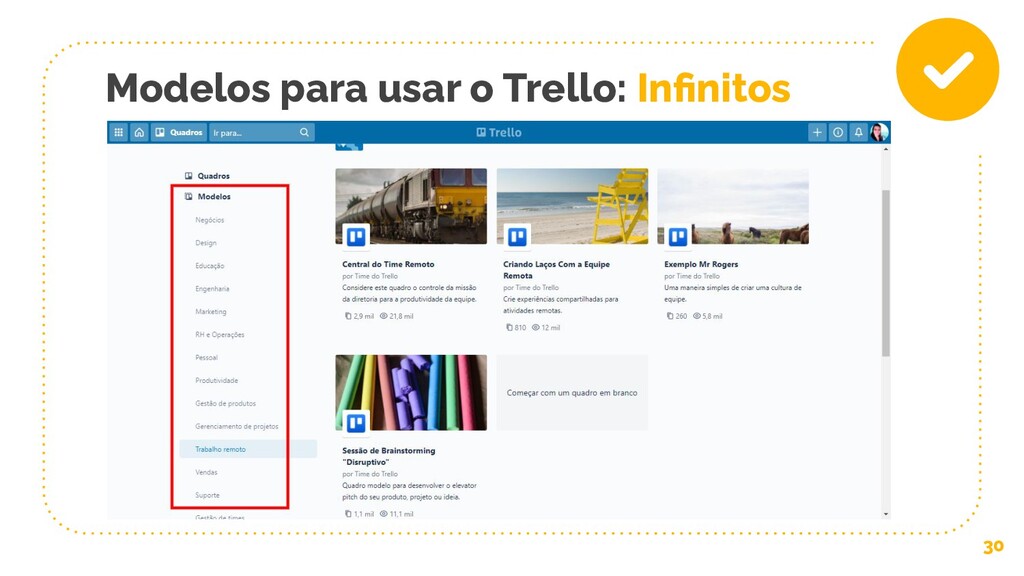Click the views eye icon beside '12 mil'

click(536, 328)
